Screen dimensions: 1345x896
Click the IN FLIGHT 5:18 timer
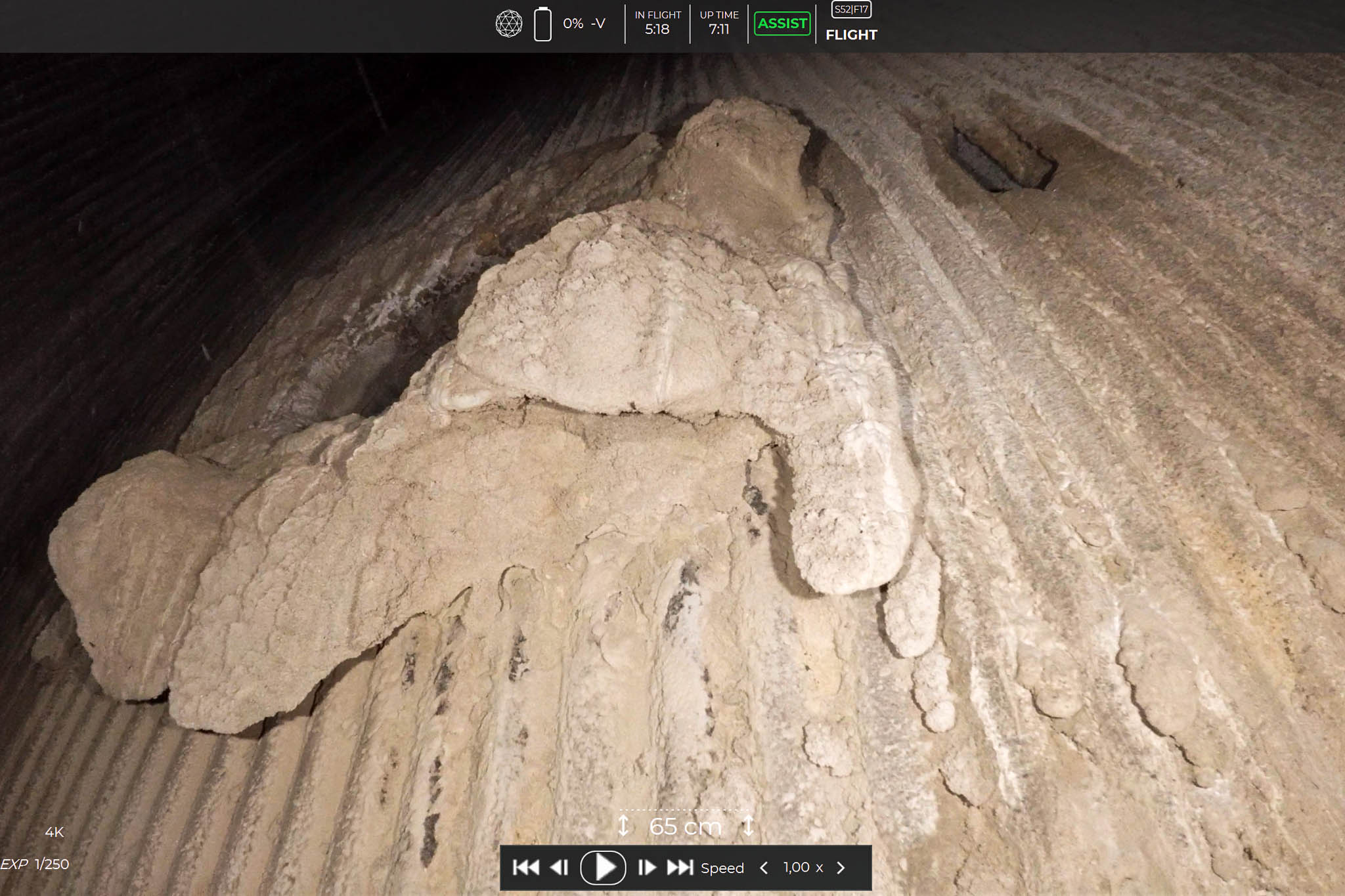[x=657, y=23]
